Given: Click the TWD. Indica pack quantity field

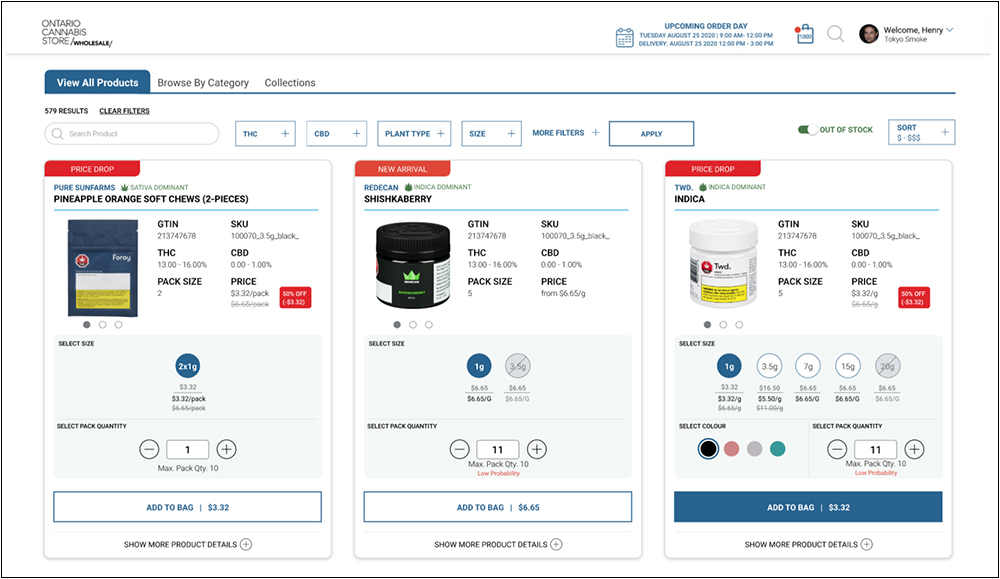Looking at the screenshot, I should [876, 450].
